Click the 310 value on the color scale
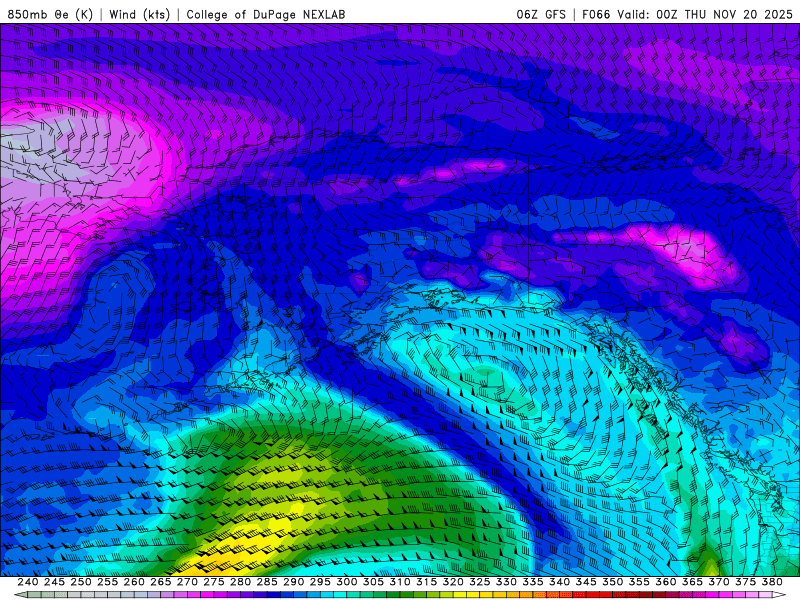 click(x=400, y=582)
